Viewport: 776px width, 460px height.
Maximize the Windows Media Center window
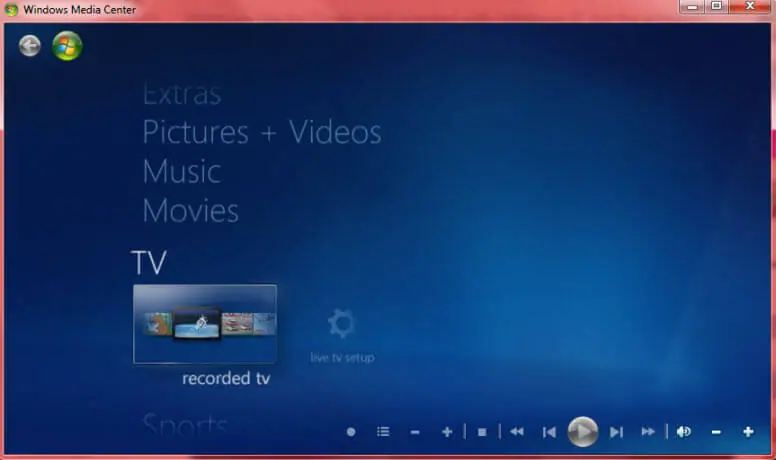(x=717, y=6)
